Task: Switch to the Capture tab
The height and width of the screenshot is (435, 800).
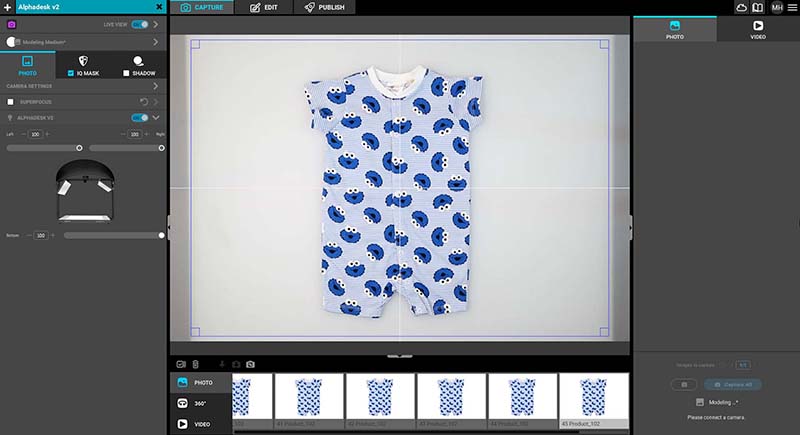Action: [x=202, y=7]
